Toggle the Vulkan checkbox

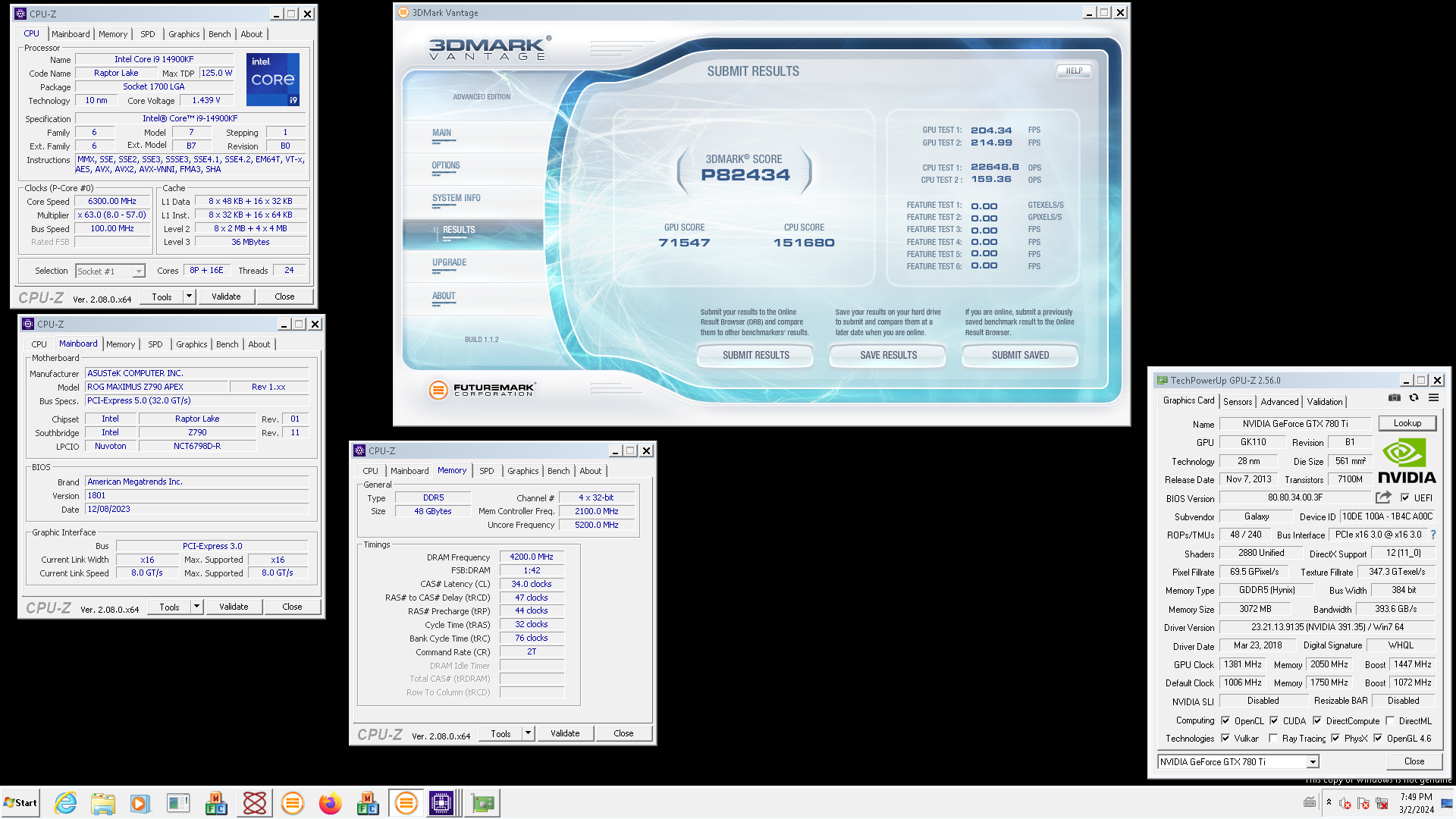pyautogui.click(x=1225, y=738)
